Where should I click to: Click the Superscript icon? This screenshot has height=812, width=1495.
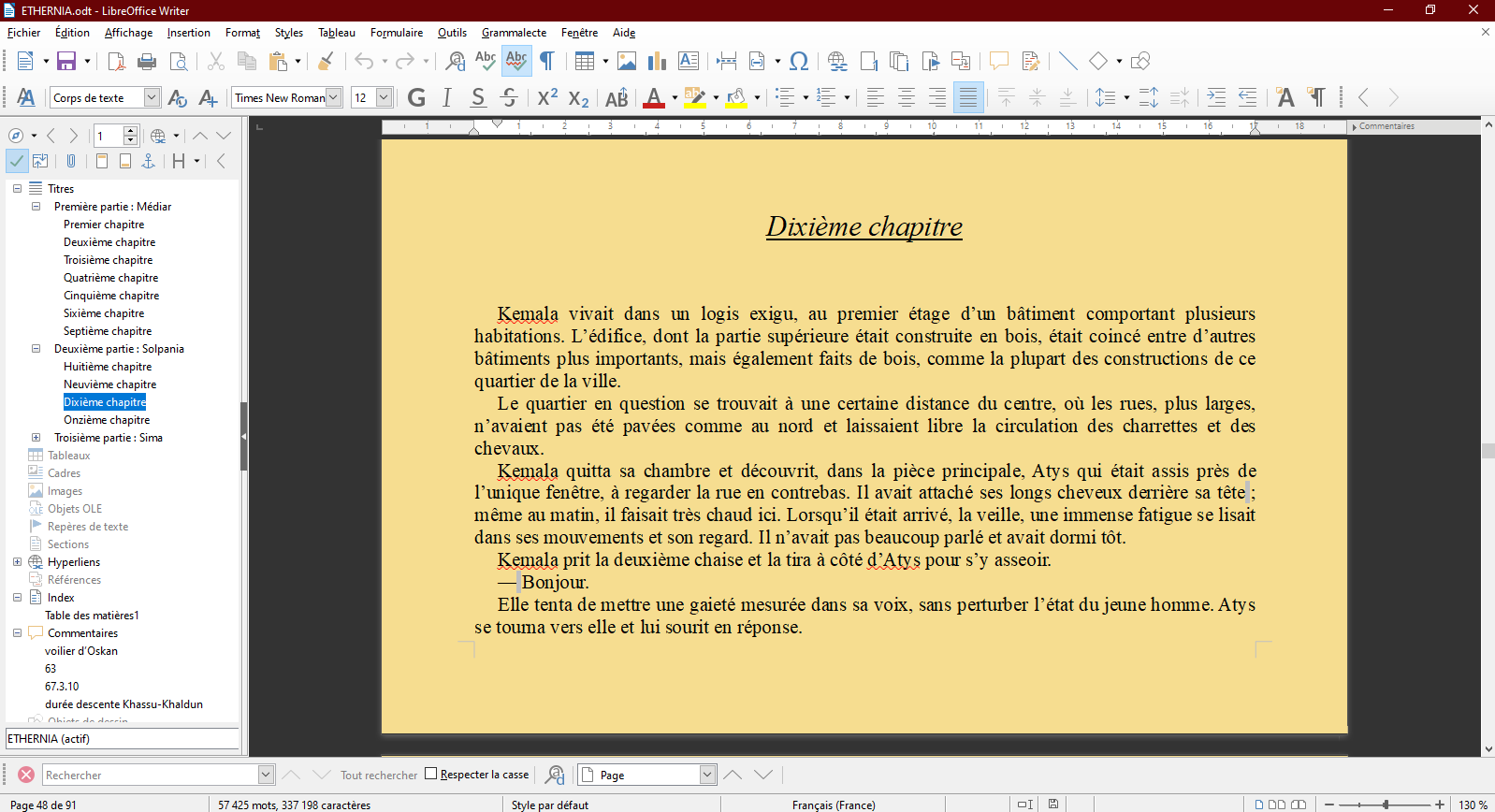coord(547,97)
